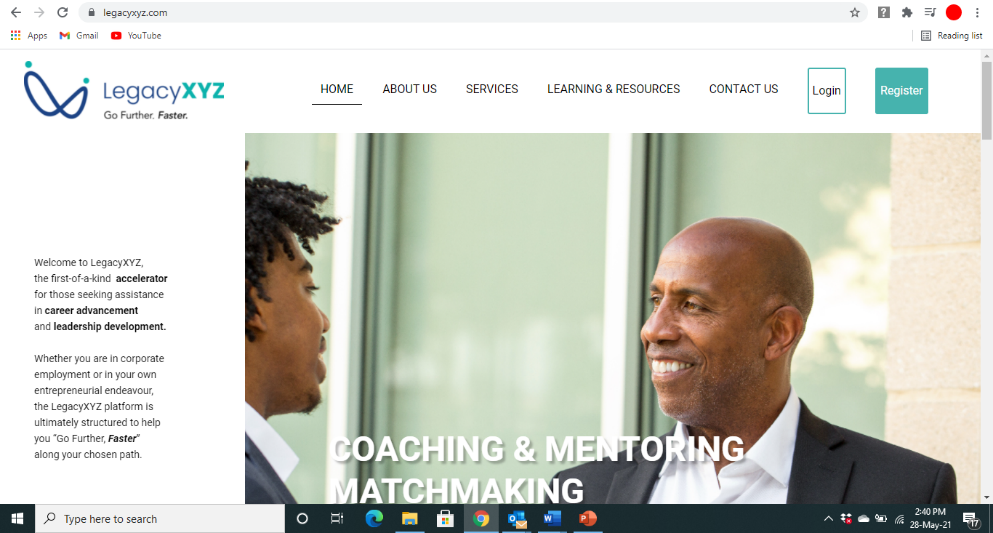Click the red profile avatar icon
993x533 pixels.
pyautogui.click(x=954, y=12)
